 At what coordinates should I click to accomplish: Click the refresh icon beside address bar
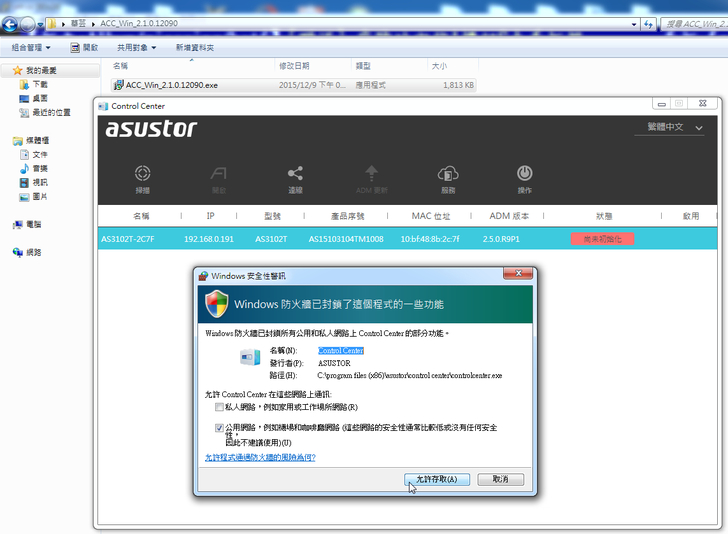click(x=649, y=24)
